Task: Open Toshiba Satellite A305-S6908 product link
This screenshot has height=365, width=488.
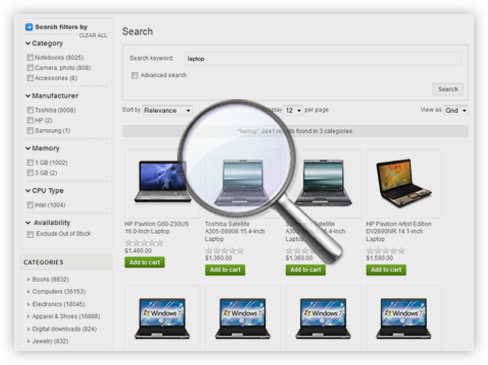Action: pos(235,231)
